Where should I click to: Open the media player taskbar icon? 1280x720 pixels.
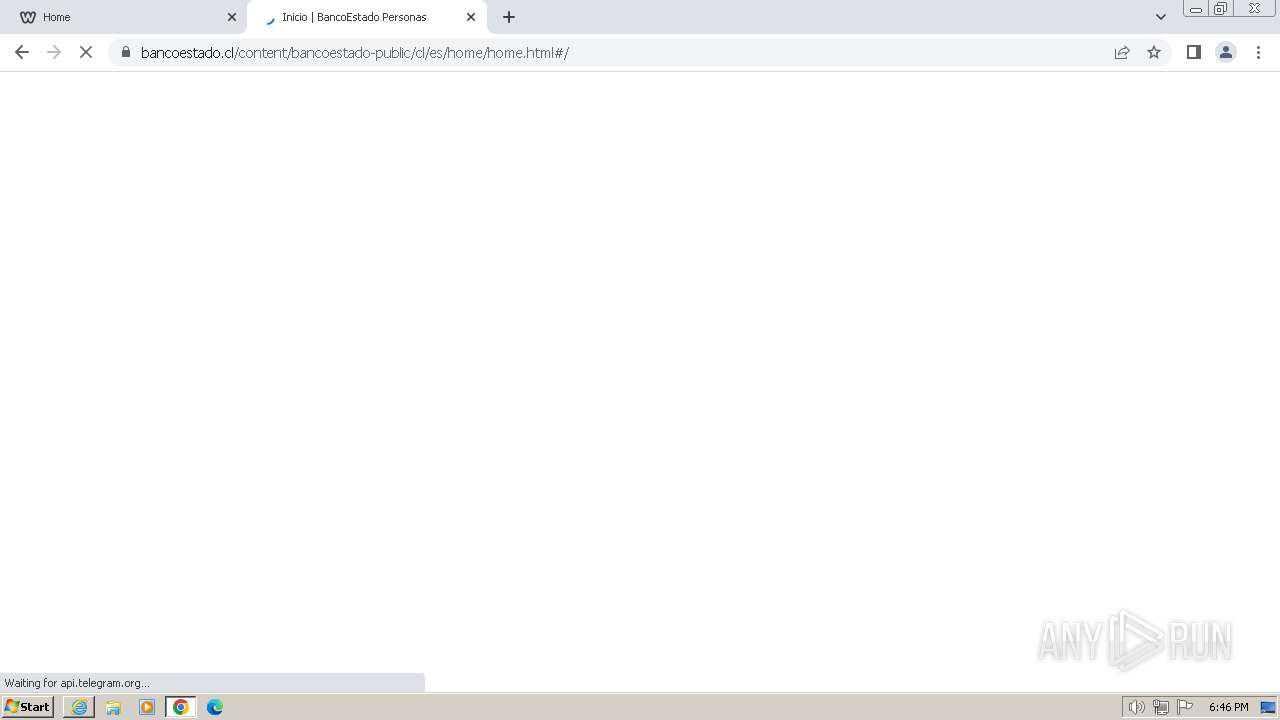(147, 707)
